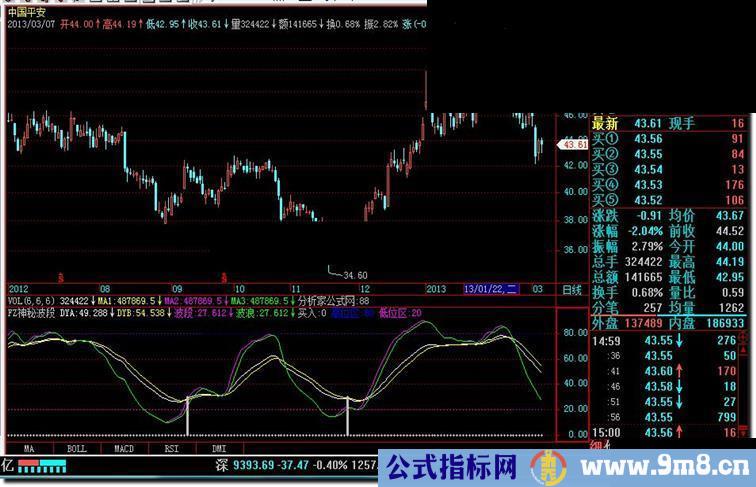The image size is (756, 487).
Task: Click the 43.61 current price marker
Action: click(x=575, y=145)
